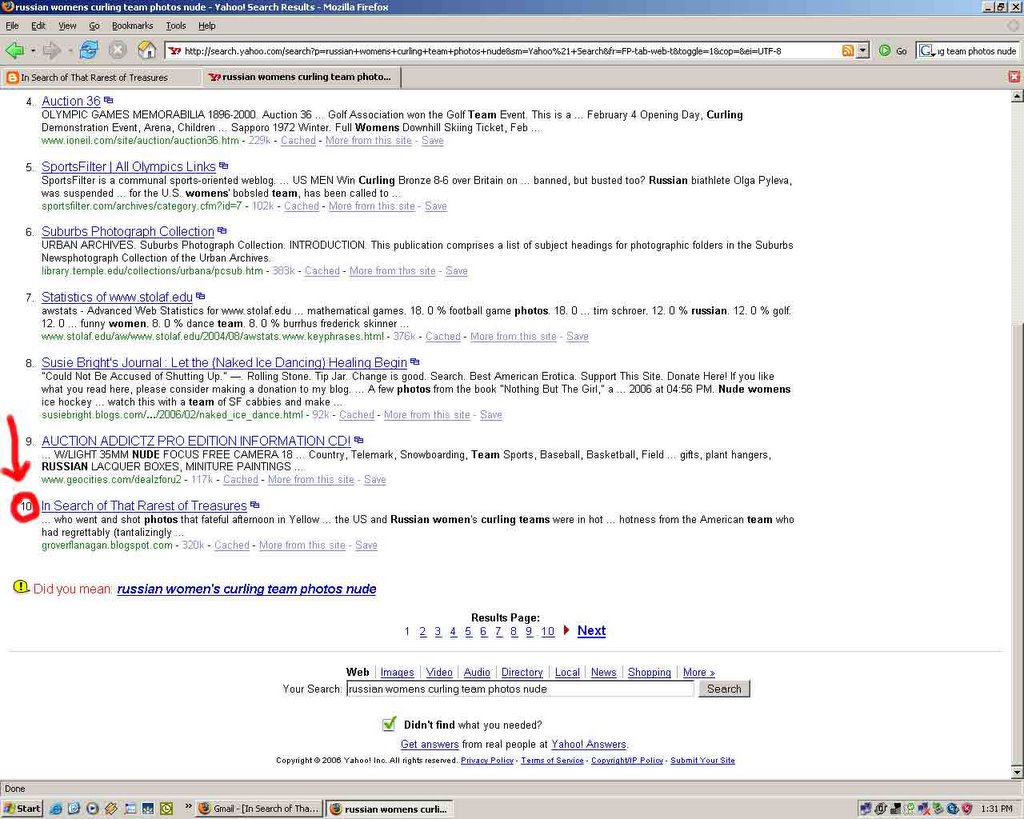This screenshot has height=819, width=1024.
Task: Switch to News search
Action: coord(603,672)
